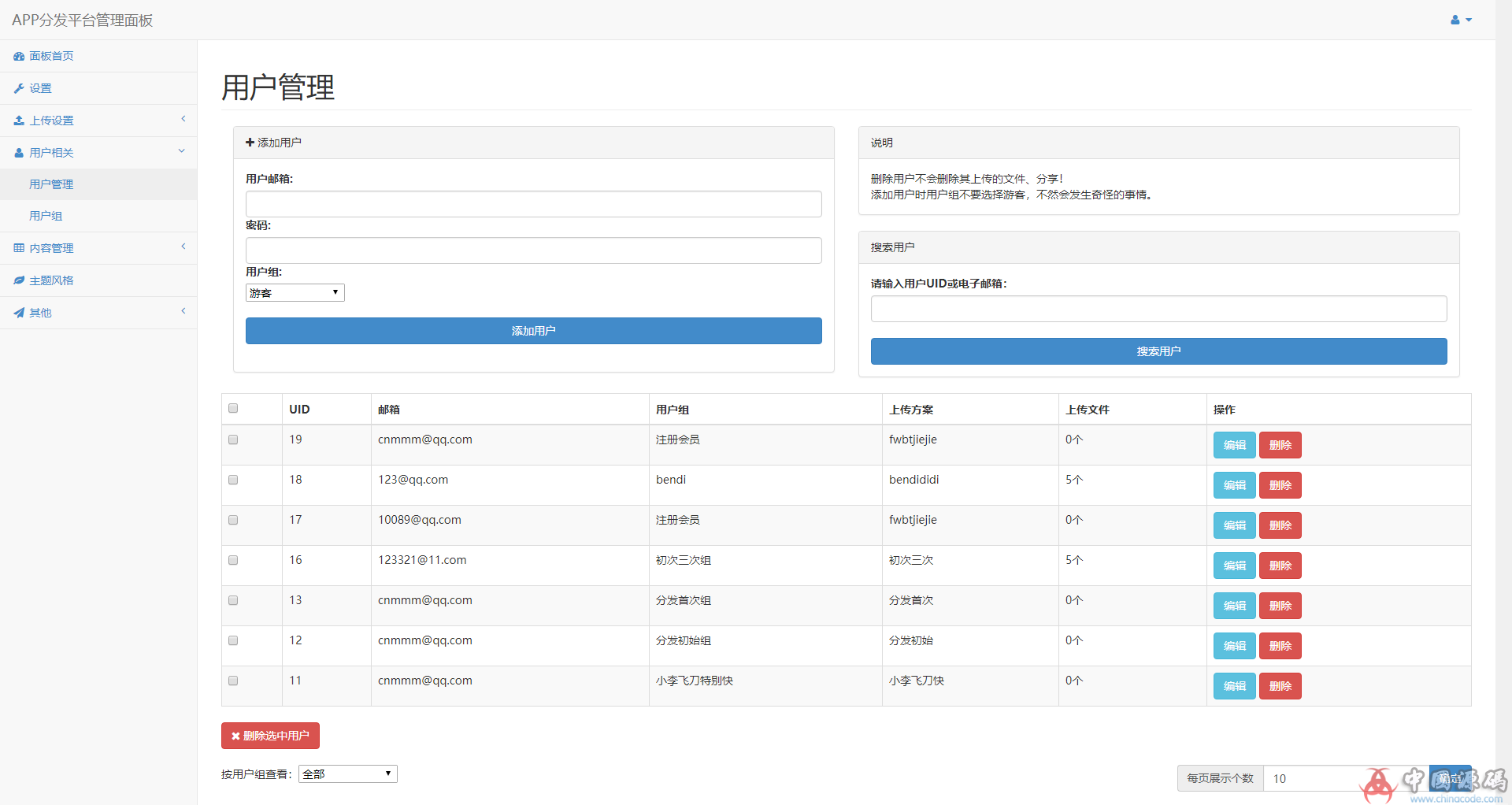This screenshot has height=805, width=1512.
Task: Check the checkbox for user UID 16
Action: pos(232,560)
